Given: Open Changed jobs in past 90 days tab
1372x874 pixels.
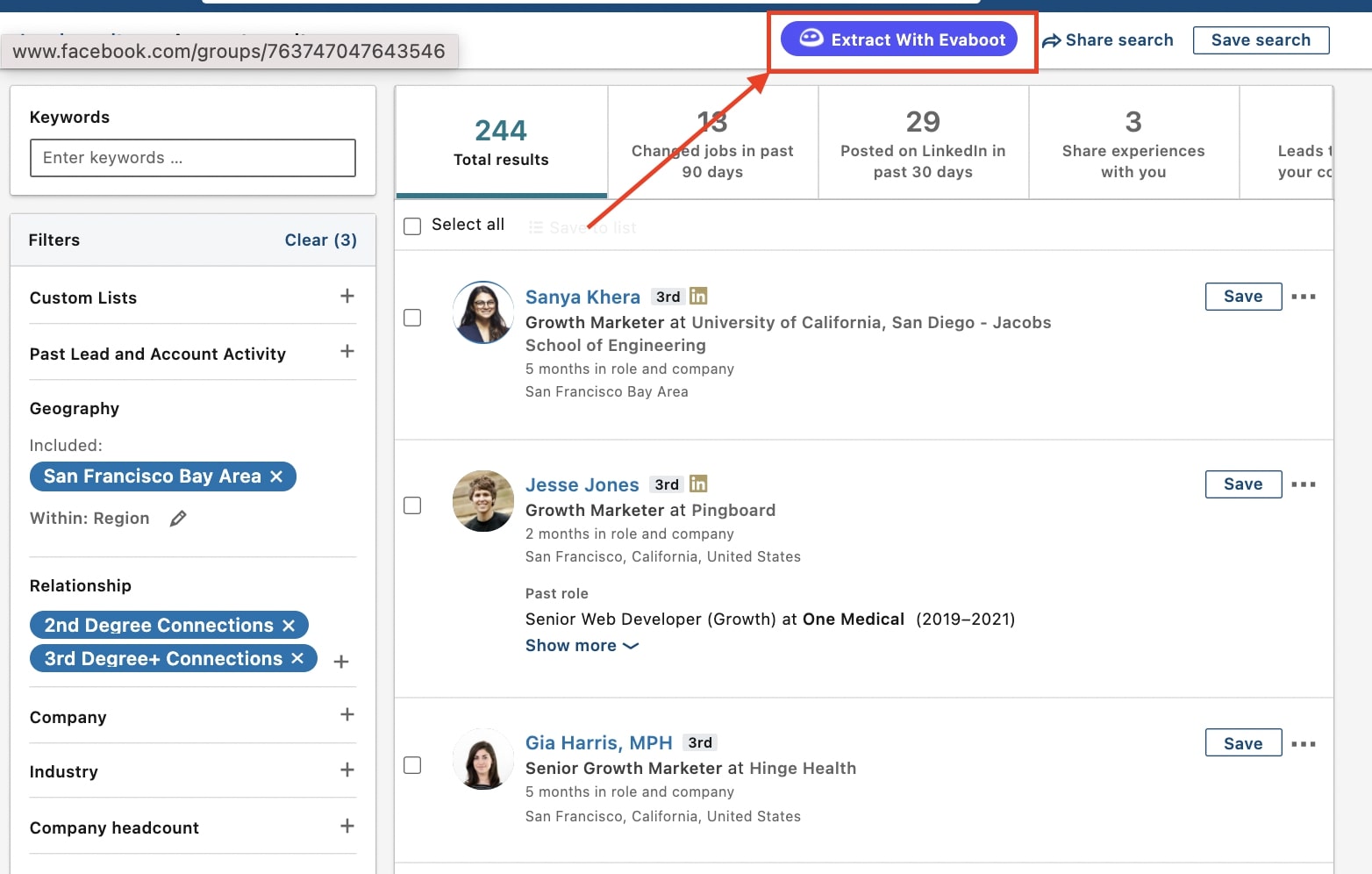Looking at the screenshot, I should coord(712,142).
